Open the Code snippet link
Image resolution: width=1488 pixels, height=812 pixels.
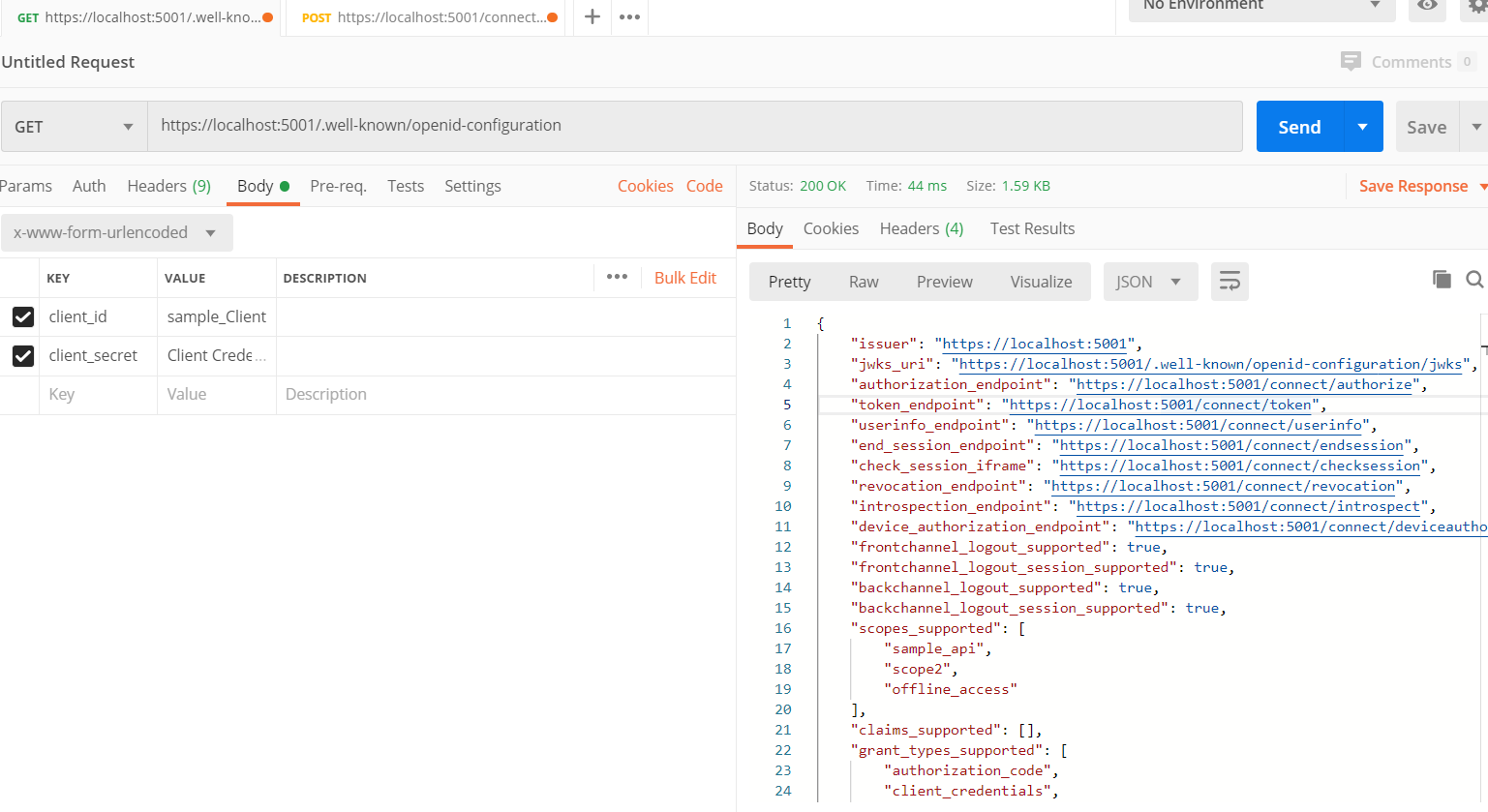(705, 186)
